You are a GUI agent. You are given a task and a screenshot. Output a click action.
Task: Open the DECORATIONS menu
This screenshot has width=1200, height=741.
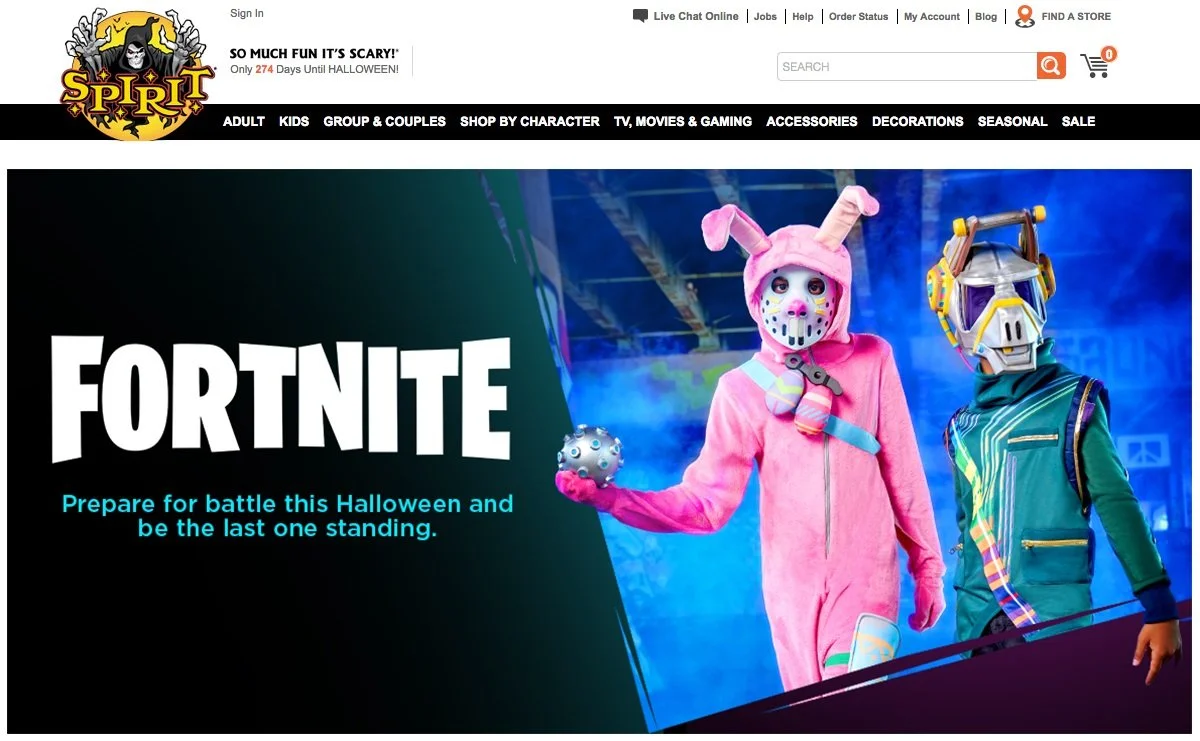point(918,121)
